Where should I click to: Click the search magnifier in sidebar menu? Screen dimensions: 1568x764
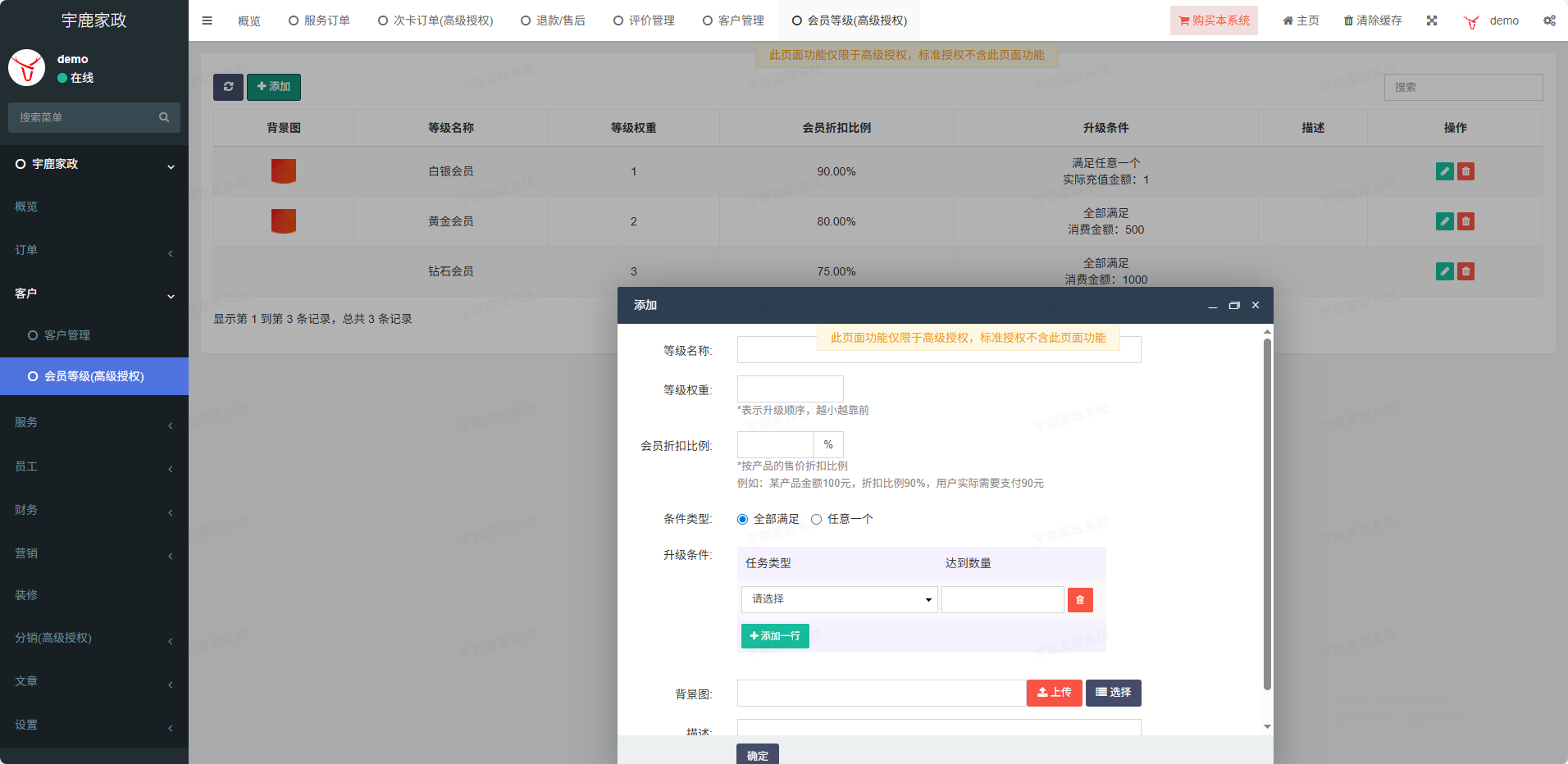(164, 117)
